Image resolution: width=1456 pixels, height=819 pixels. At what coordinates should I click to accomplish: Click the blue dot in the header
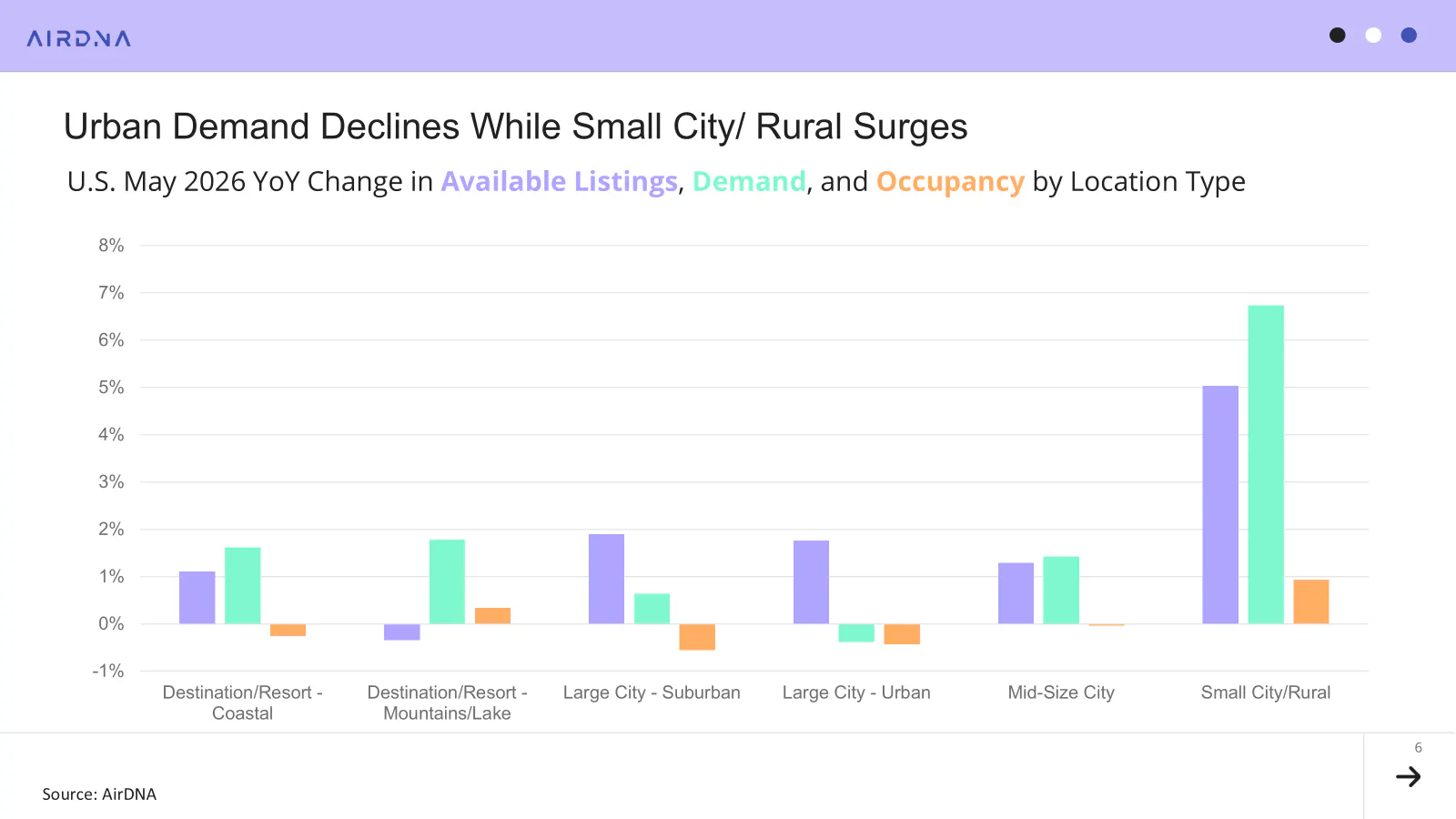point(1409,35)
